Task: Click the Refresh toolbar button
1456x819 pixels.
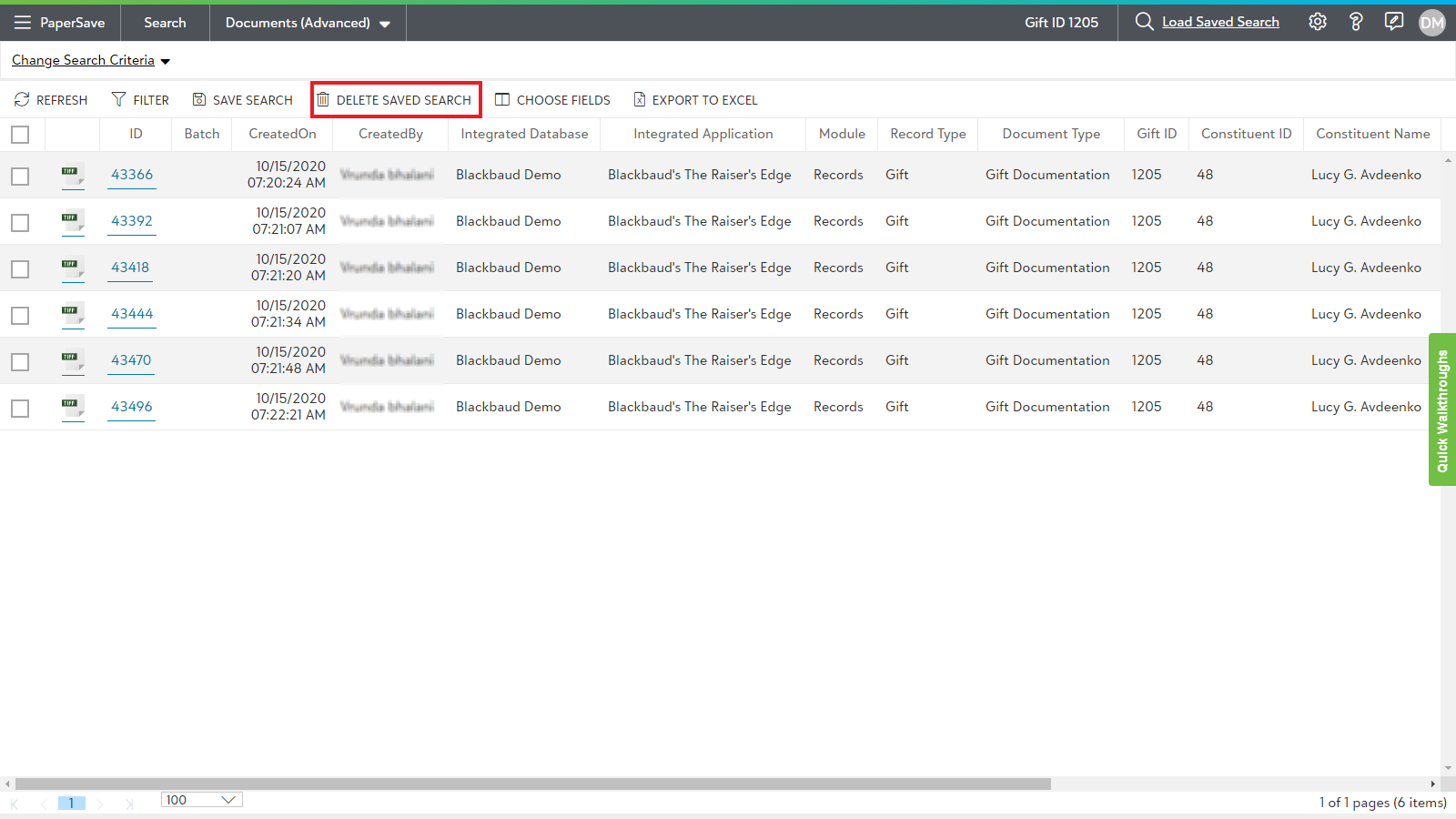Action: 51,100
